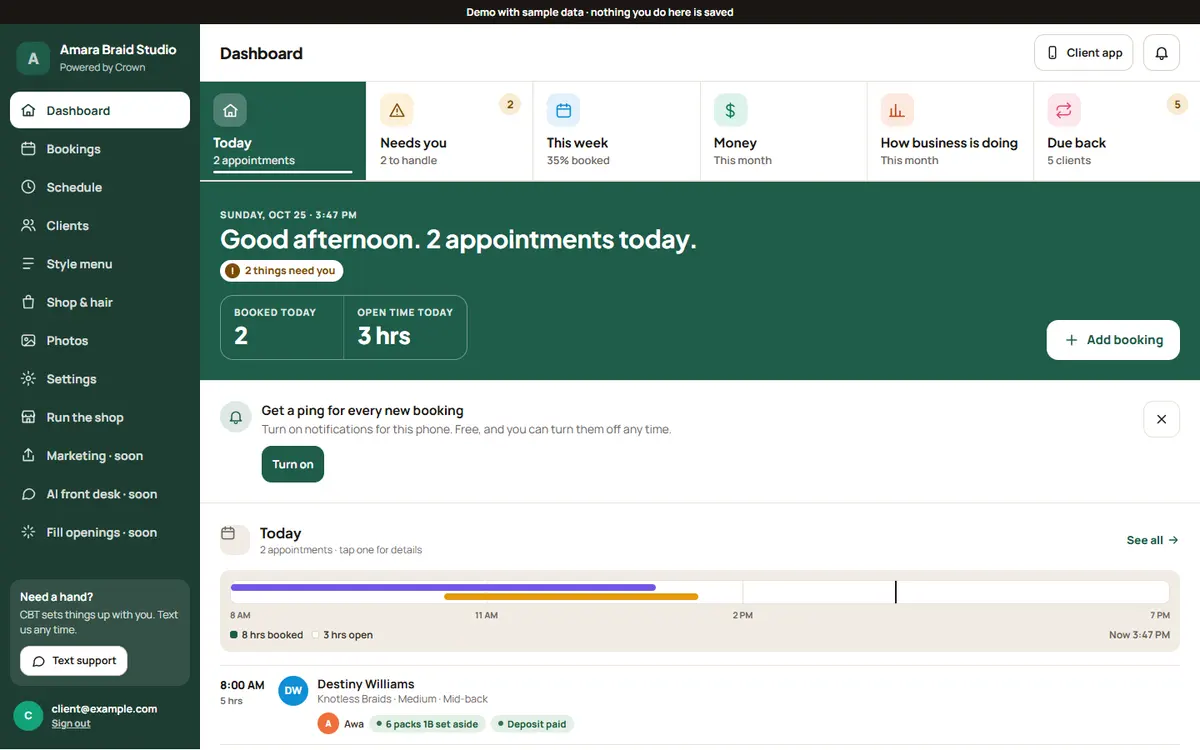1200x750 pixels.
Task: Click the Due back repeat arrows icon
Action: tap(1064, 110)
